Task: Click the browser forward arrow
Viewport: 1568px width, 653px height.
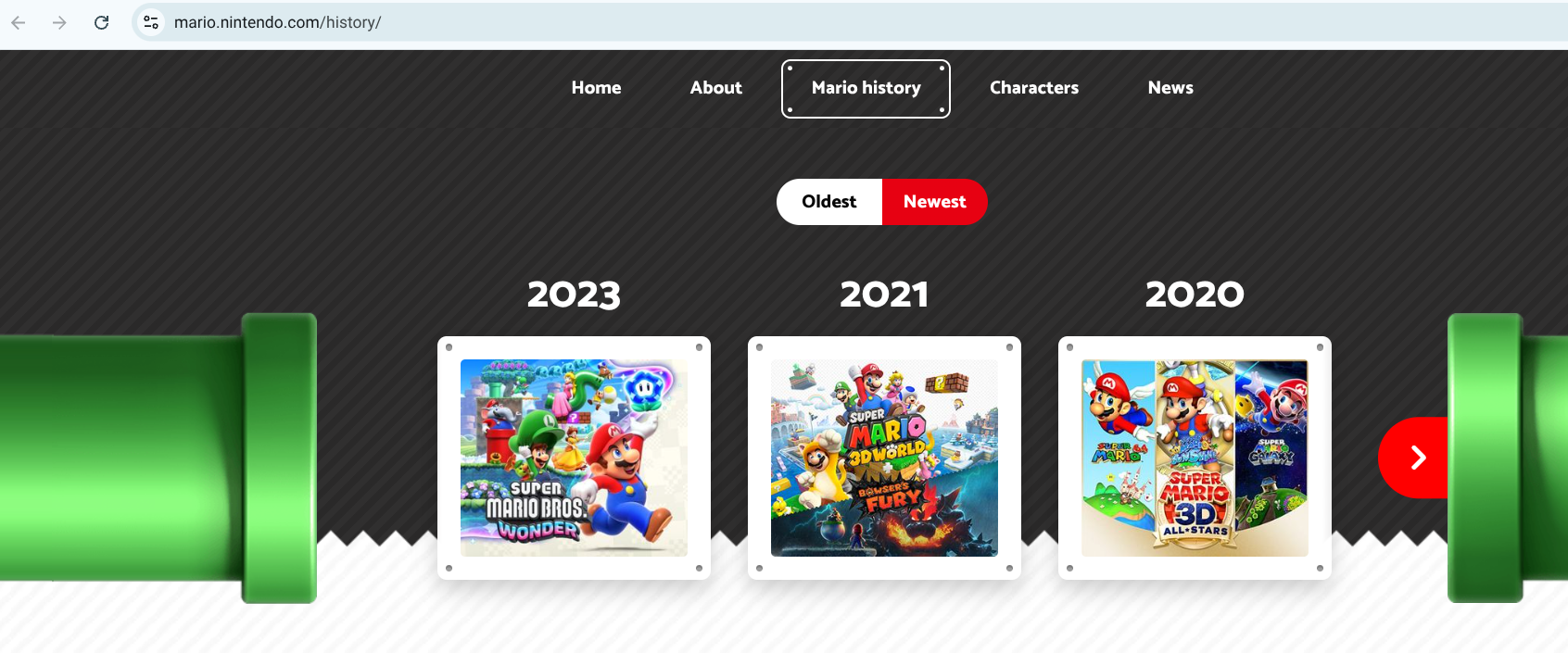Action: pyautogui.click(x=59, y=22)
